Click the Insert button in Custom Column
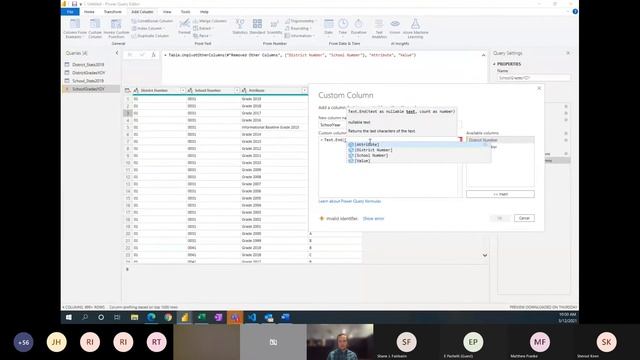This screenshot has width=640, height=360. (x=500, y=194)
